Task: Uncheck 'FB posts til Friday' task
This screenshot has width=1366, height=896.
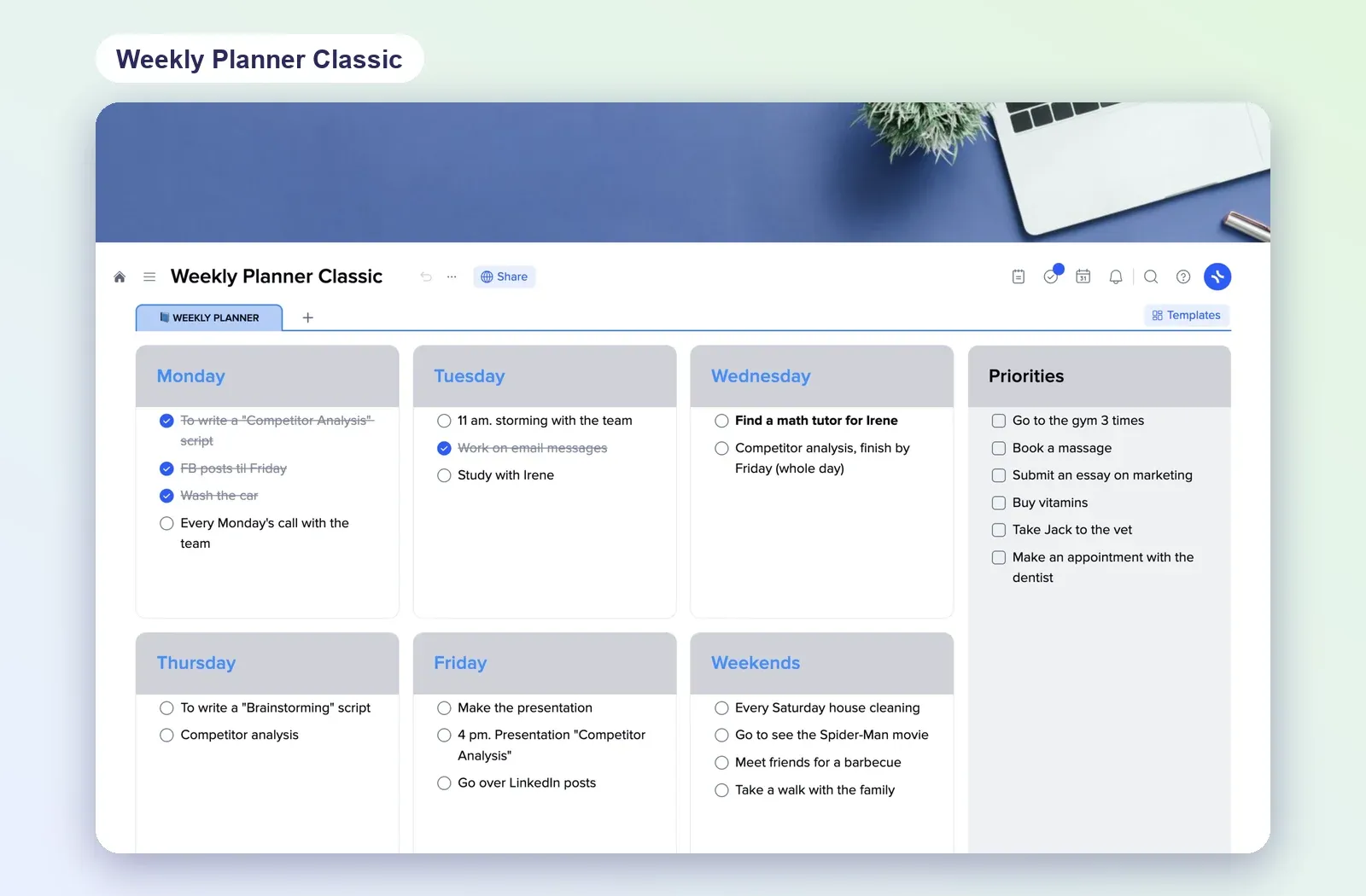Action: (x=166, y=468)
